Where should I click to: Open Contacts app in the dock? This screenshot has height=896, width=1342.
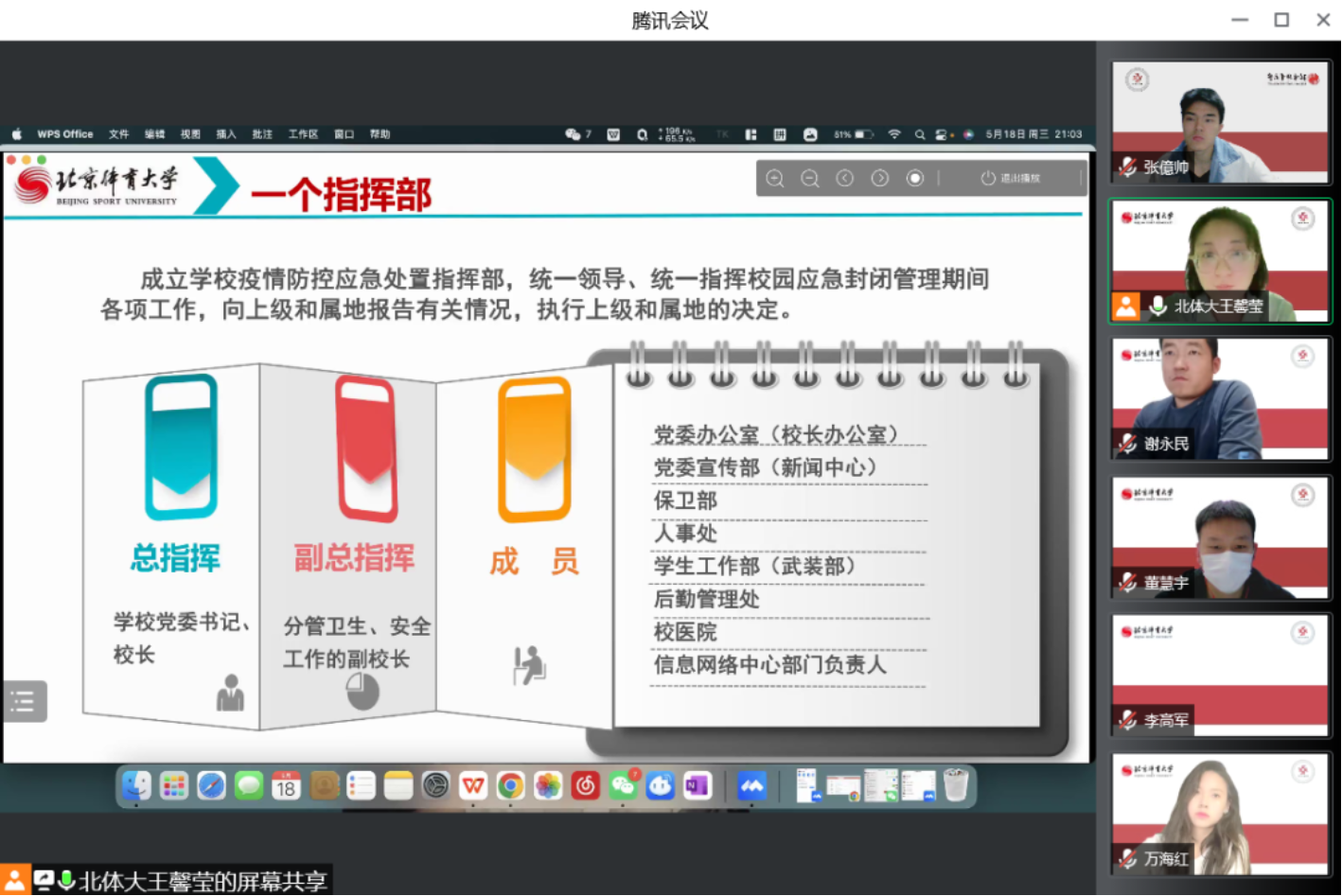click(324, 785)
